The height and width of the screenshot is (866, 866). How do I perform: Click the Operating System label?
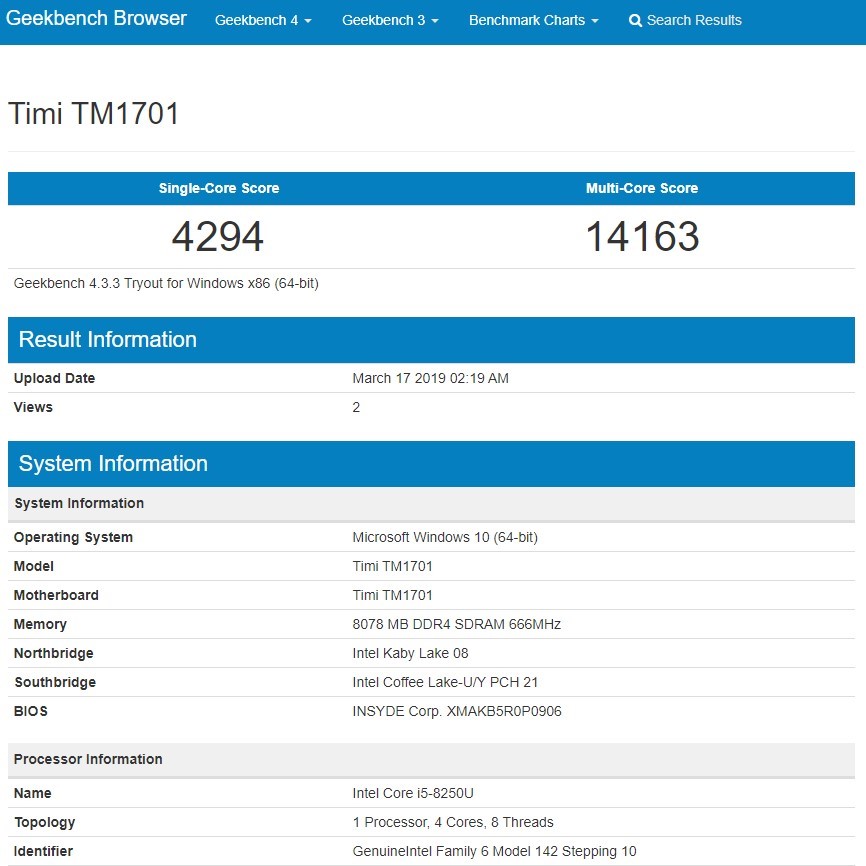[73, 537]
